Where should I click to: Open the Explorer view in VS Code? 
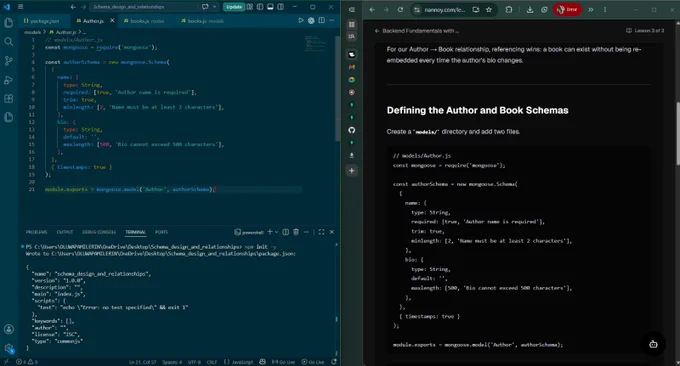click(8, 23)
